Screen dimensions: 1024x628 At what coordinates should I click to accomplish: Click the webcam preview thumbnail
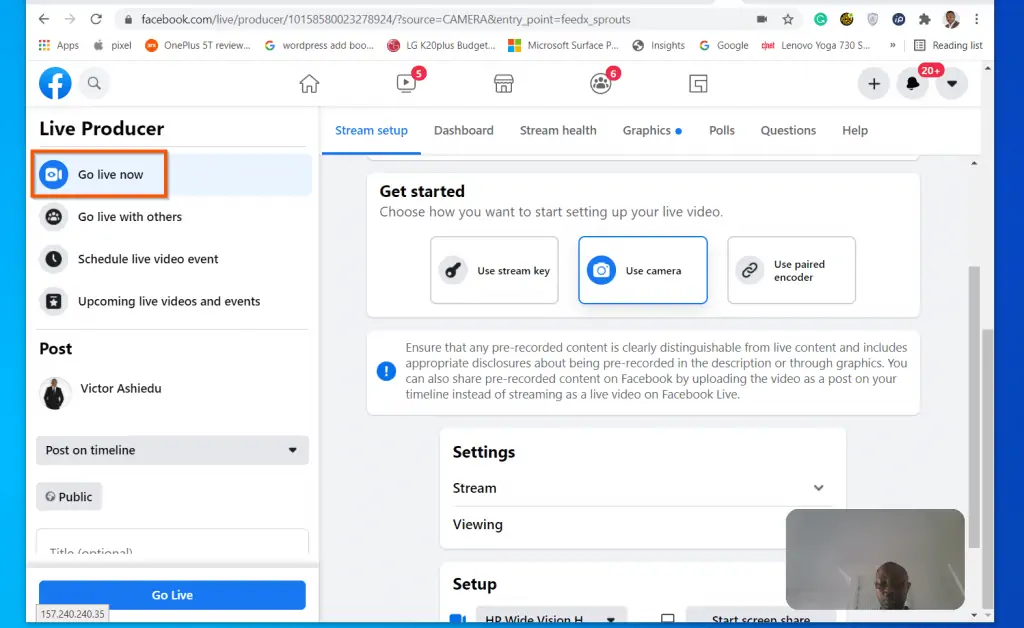875,559
